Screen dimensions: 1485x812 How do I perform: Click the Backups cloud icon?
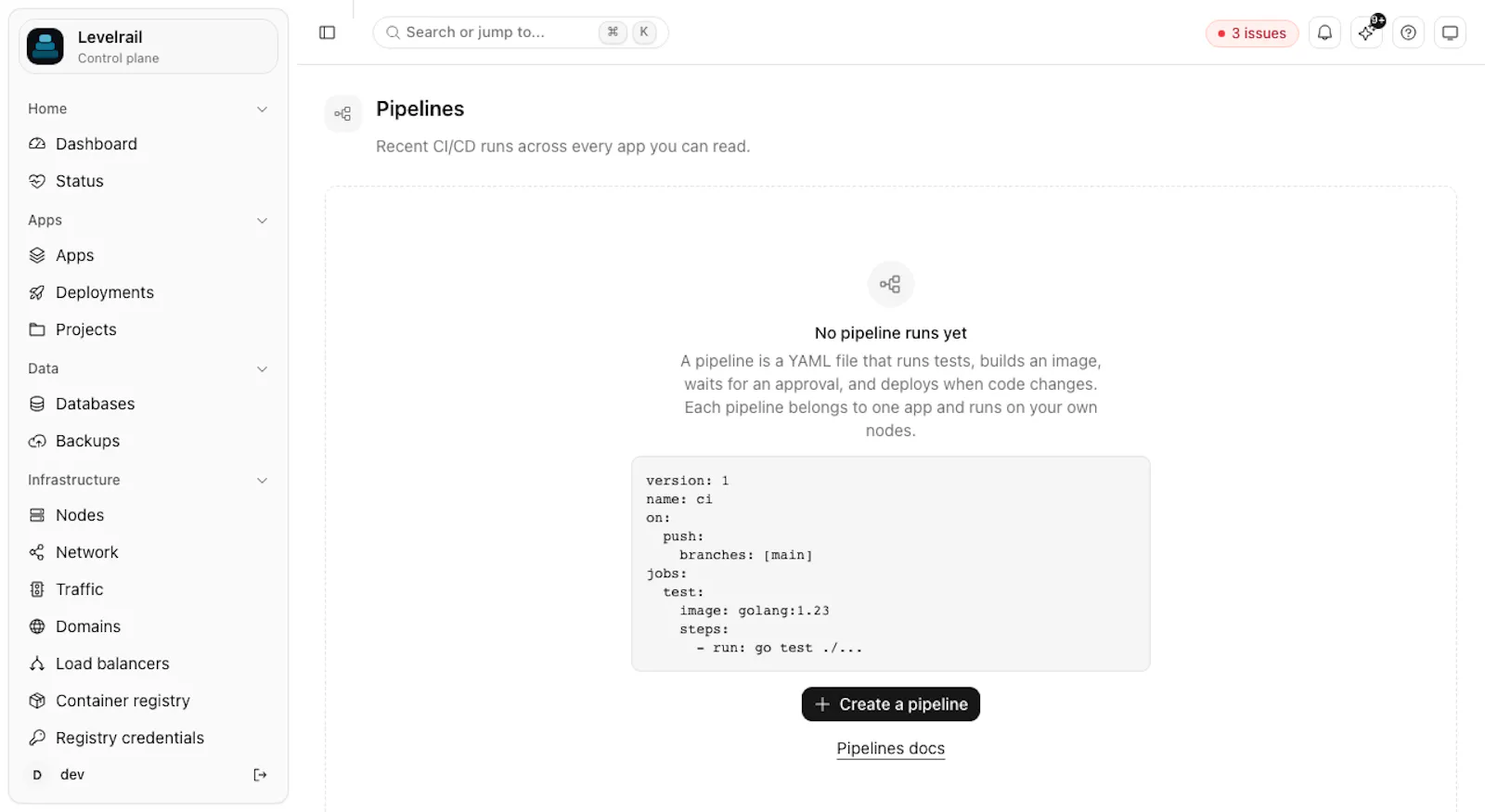[37, 441]
